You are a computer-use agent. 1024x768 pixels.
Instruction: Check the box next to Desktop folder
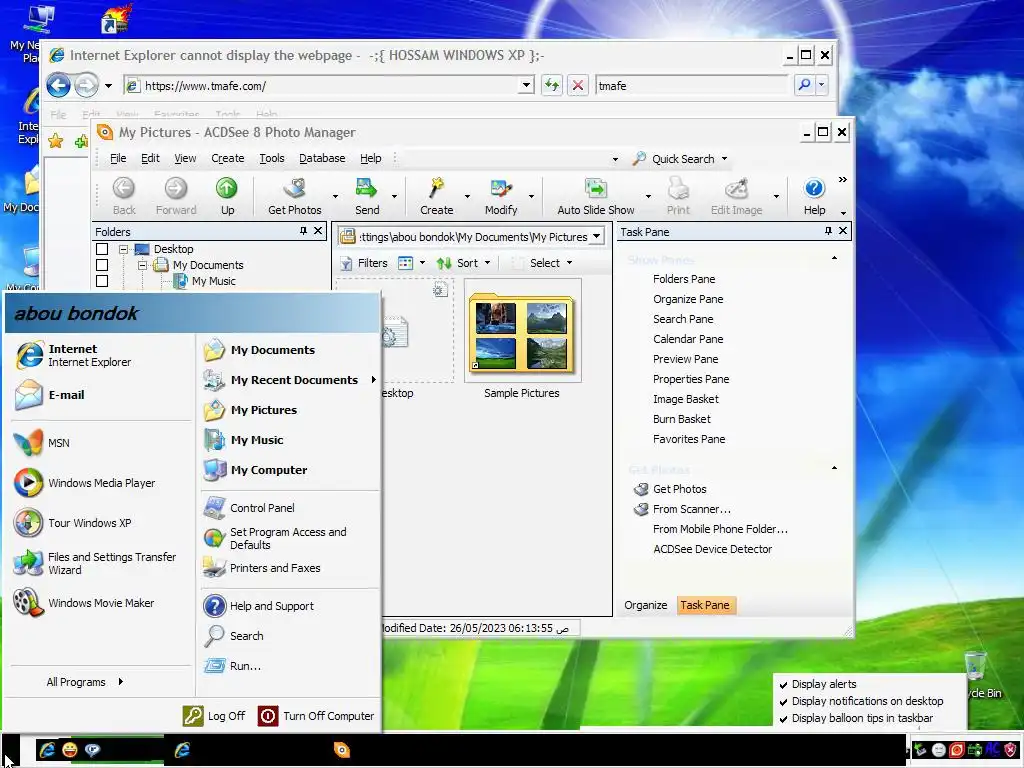click(x=102, y=249)
